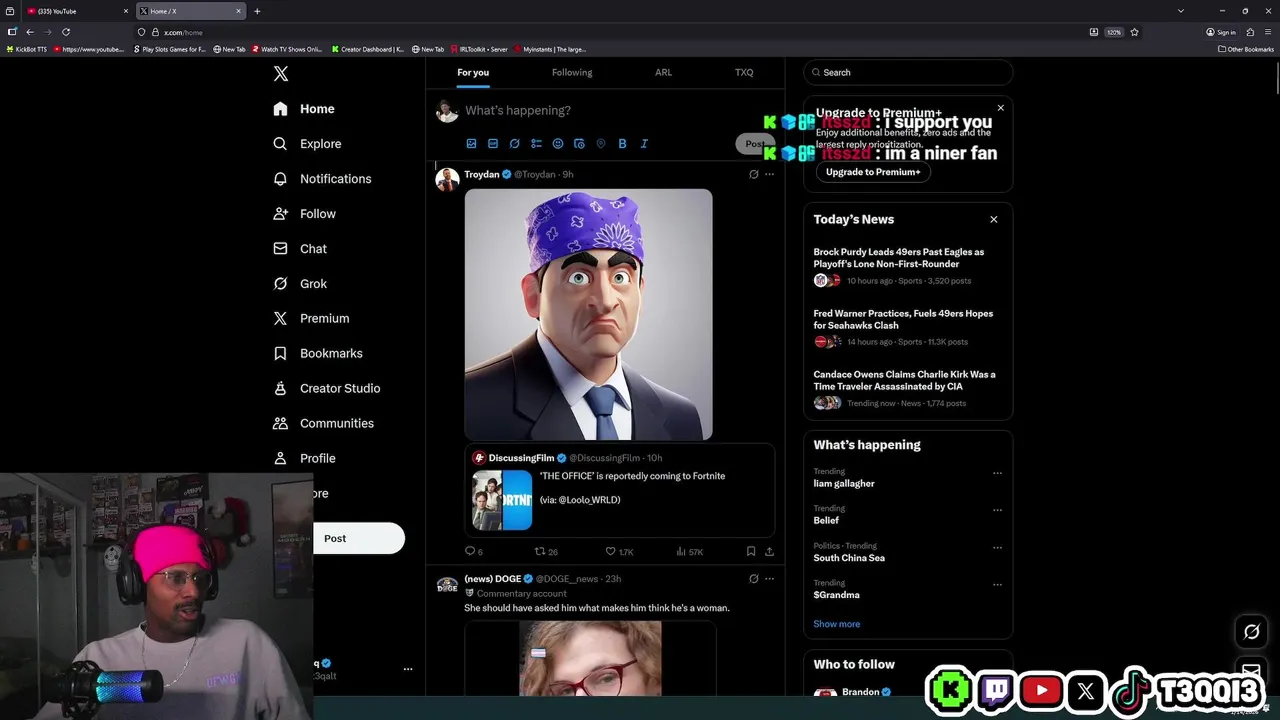The width and height of the screenshot is (1280, 720).
Task: Reply to the Troydan post
Action: point(473,552)
